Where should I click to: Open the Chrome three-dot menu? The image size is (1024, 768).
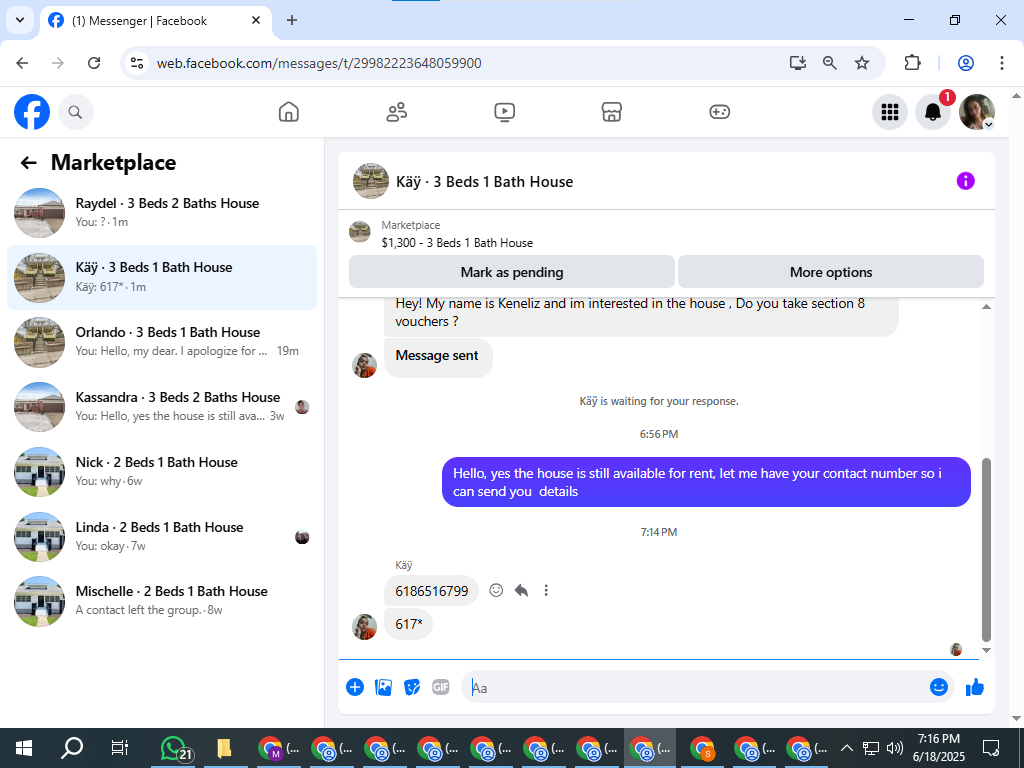point(1002,63)
